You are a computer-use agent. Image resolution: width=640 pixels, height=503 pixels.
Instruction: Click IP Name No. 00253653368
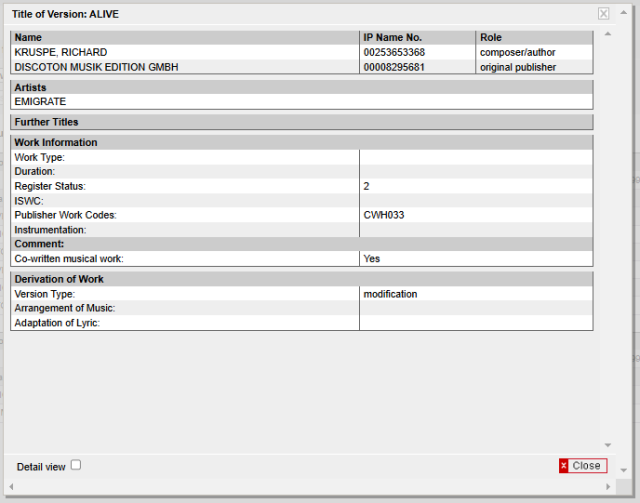[x=394, y=52]
